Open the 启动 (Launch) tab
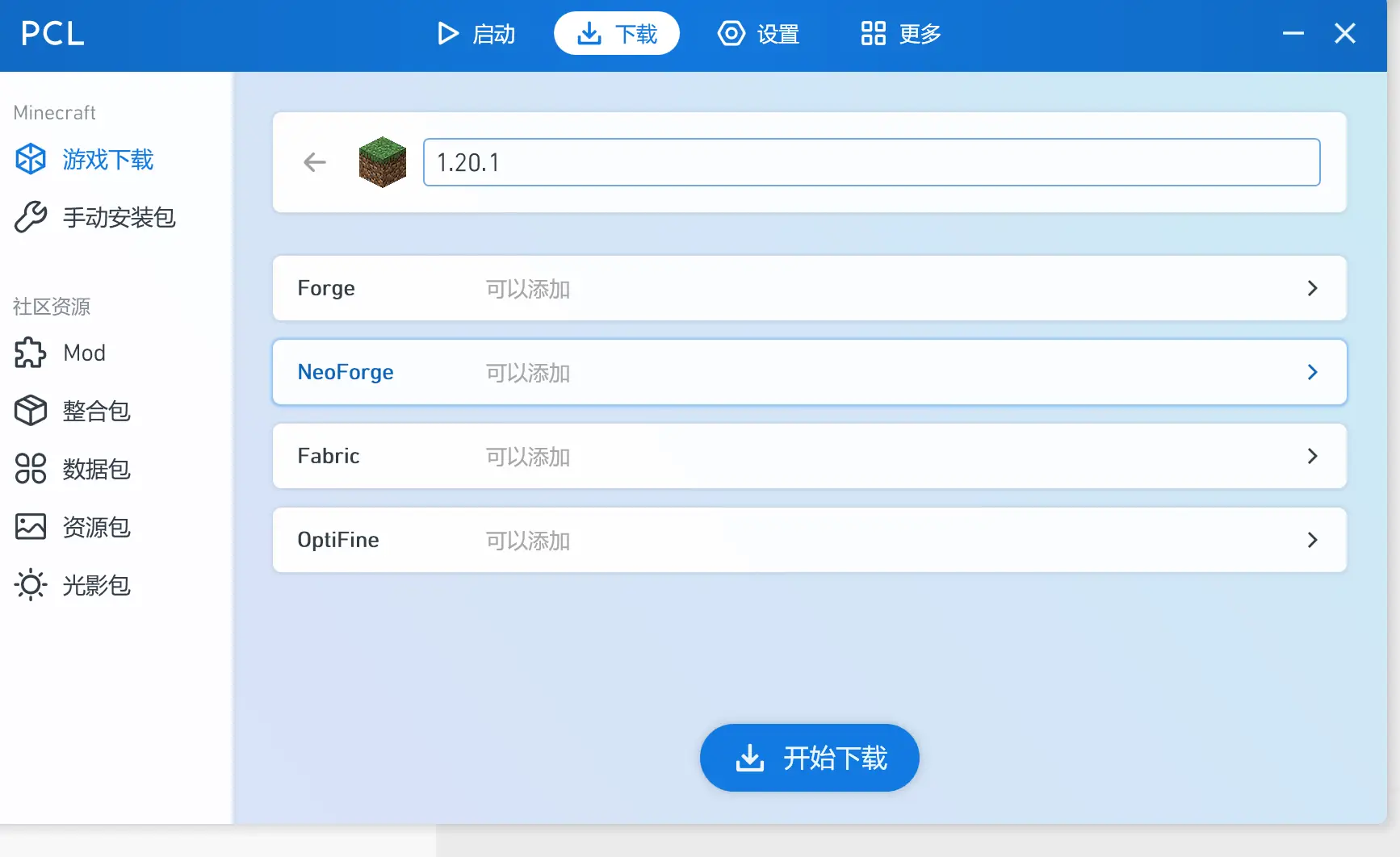 [476, 34]
